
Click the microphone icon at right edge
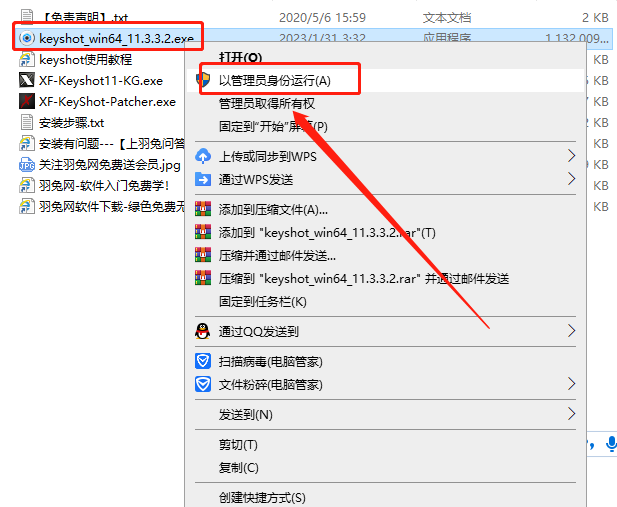pos(611,444)
